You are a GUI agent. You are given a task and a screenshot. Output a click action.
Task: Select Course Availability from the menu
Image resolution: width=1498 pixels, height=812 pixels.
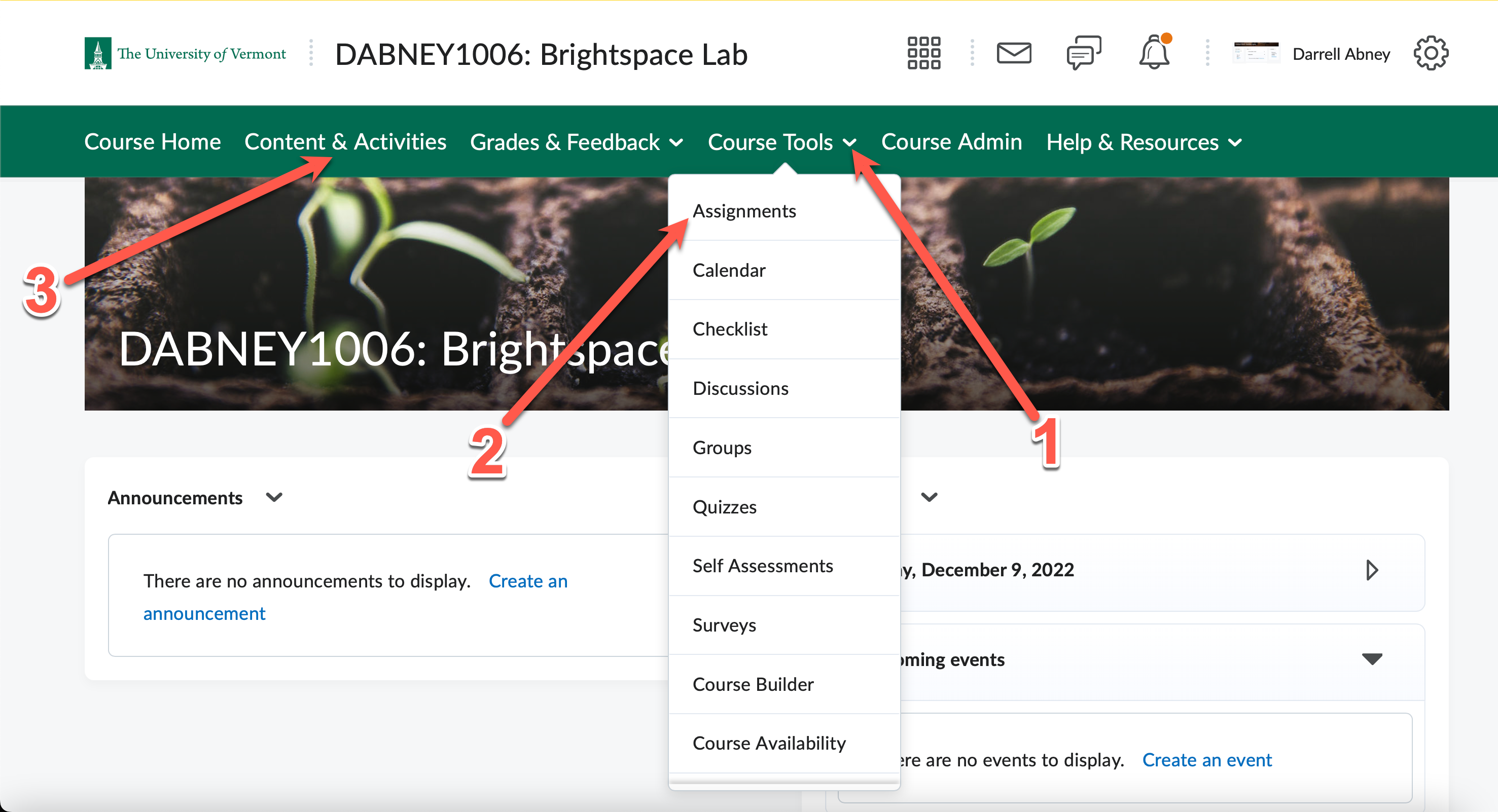point(784,743)
